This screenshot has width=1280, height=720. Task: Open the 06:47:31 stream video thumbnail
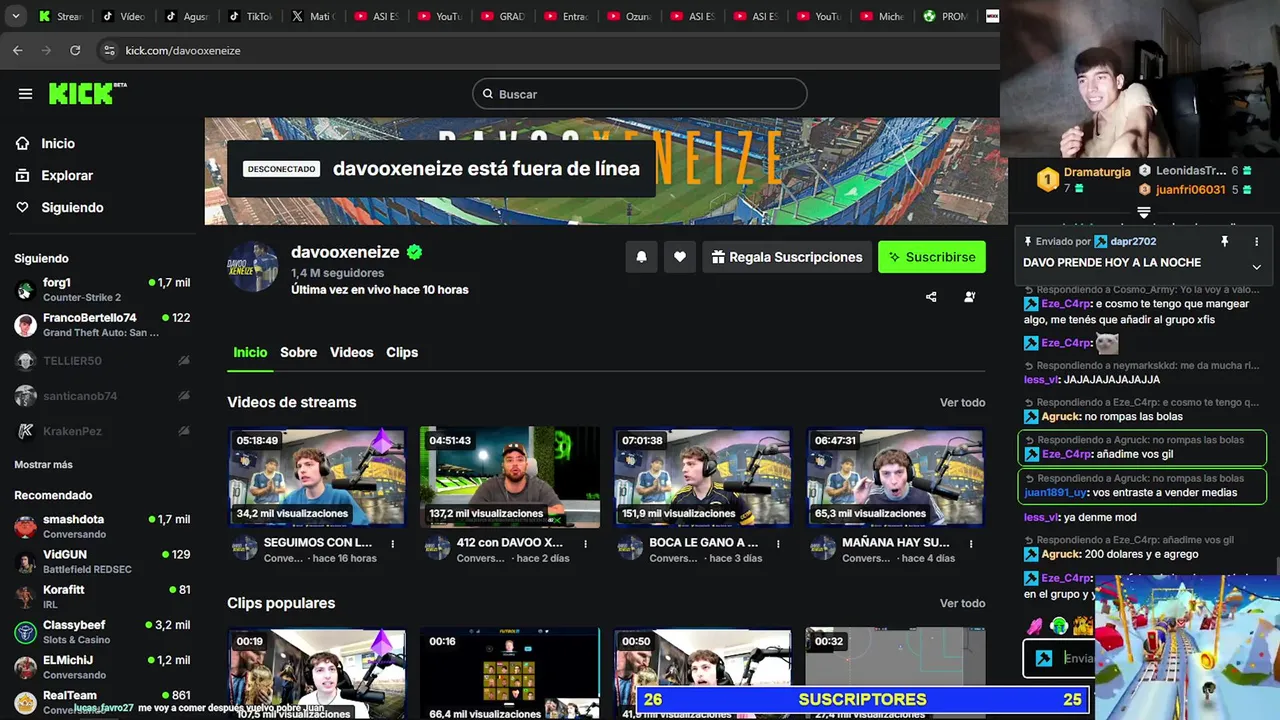[895, 477]
